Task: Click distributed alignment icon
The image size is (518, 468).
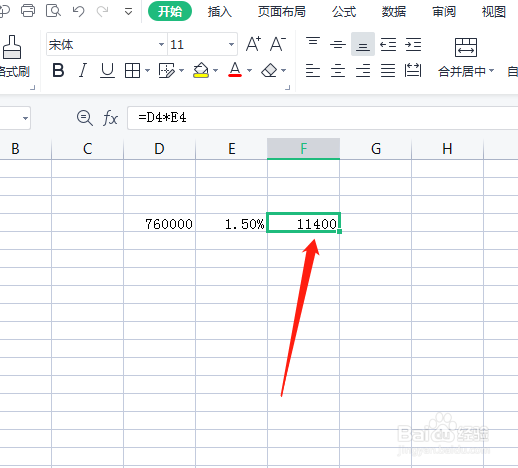Action: pos(413,70)
